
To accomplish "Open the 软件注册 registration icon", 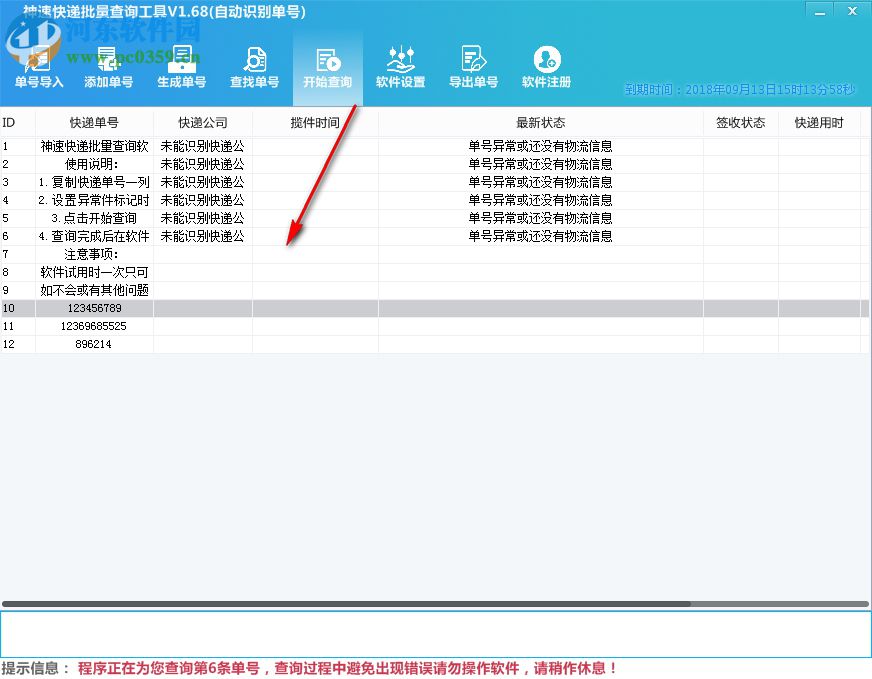I will (546, 68).
